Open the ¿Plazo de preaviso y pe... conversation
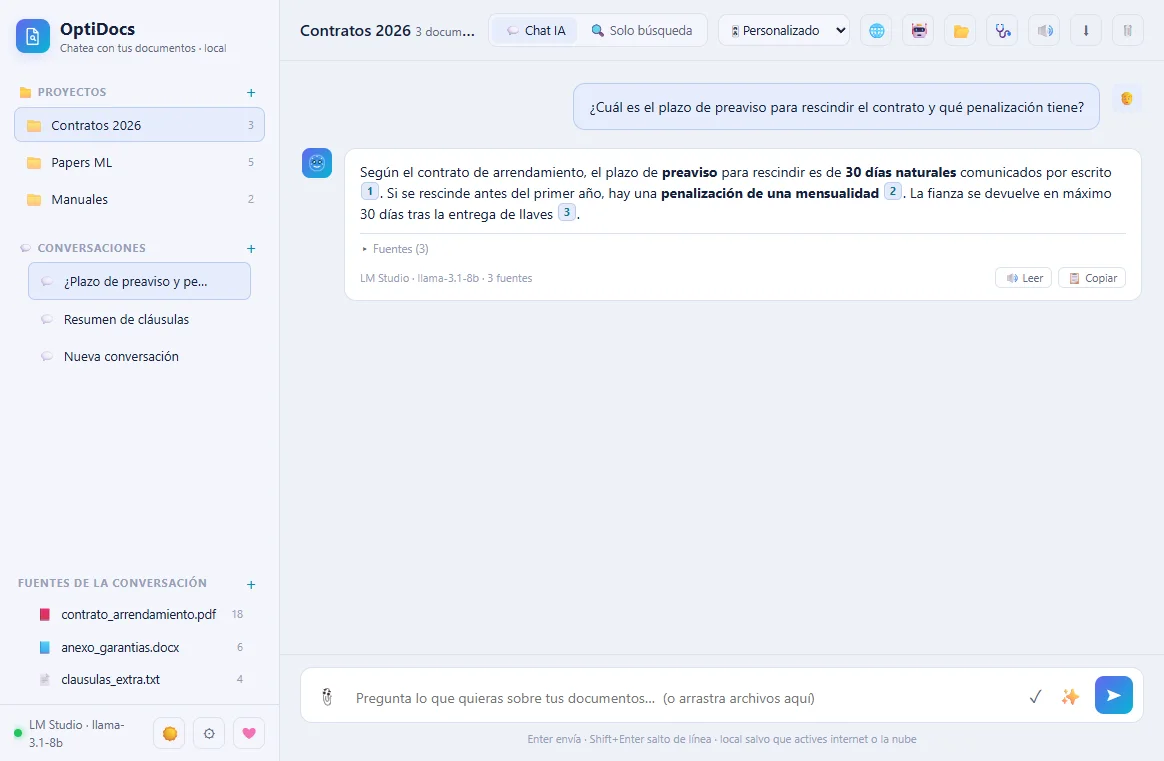This screenshot has width=1164, height=761. [x=140, y=281]
